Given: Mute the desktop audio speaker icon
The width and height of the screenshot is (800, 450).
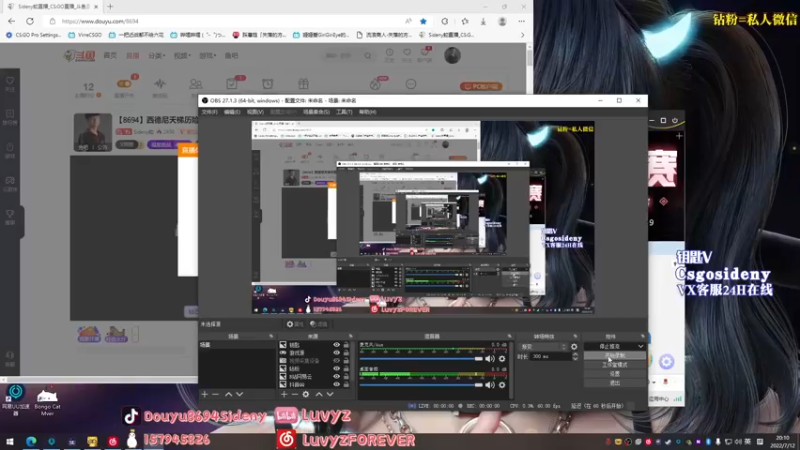Looking at the screenshot, I should coord(490,385).
